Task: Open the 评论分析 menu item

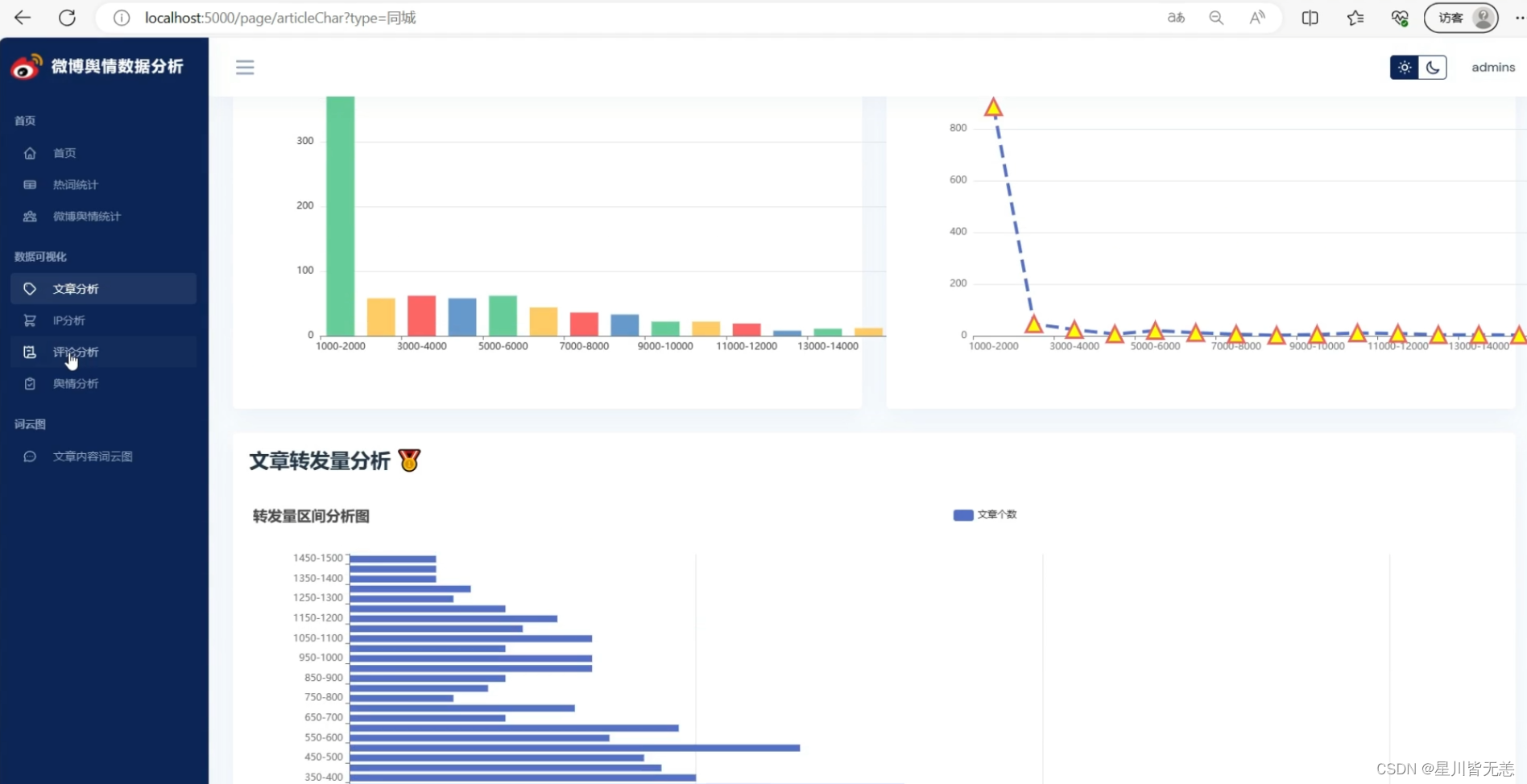Action: click(76, 352)
